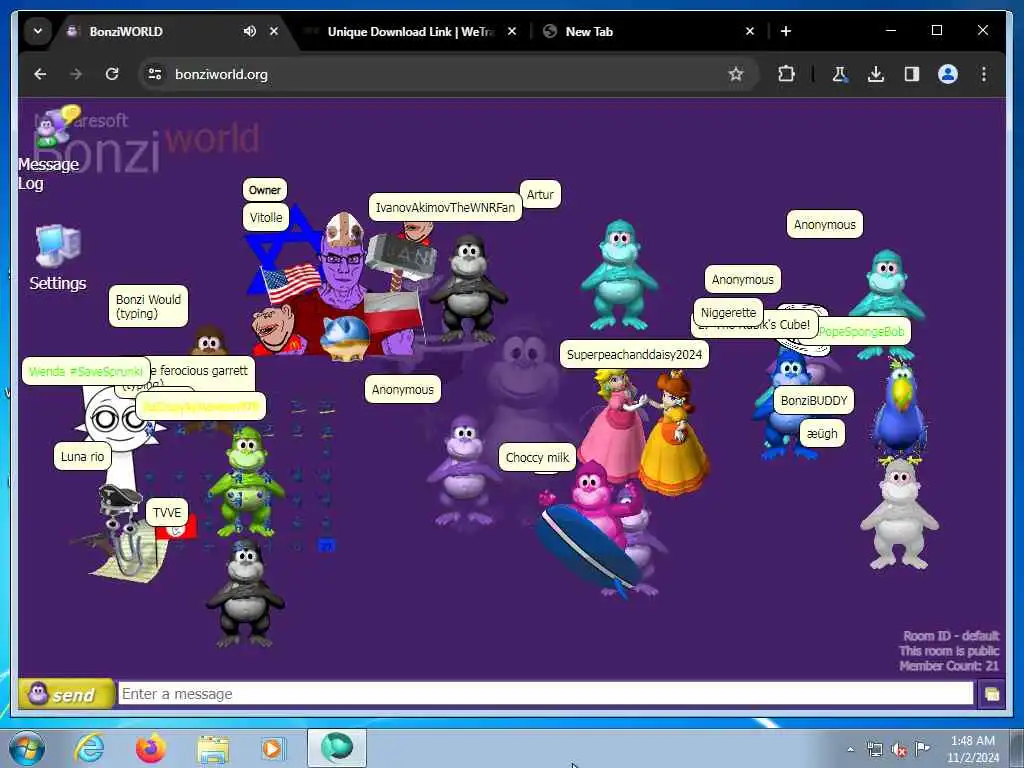
Task: Click the IvanovAkimovTheWNRFan name tag
Action: pyautogui.click(x=445, y=208)
